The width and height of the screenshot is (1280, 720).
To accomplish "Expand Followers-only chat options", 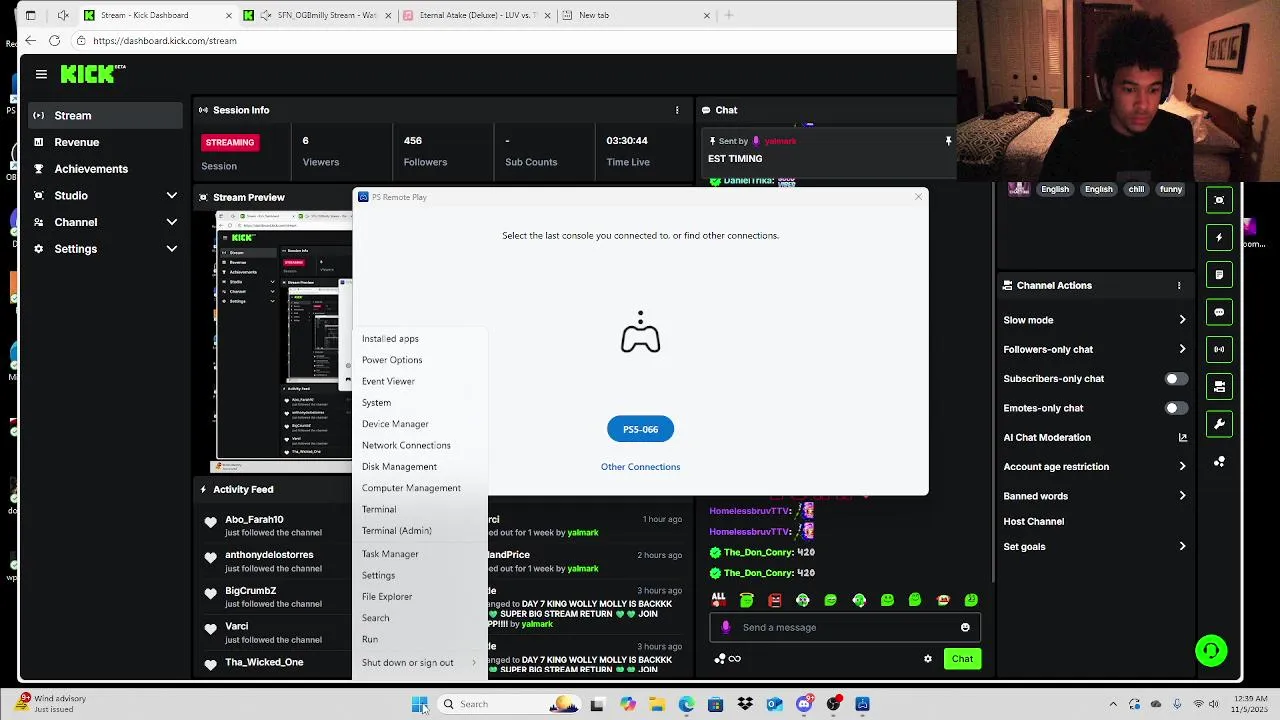I will click(x=1182, y=349).
